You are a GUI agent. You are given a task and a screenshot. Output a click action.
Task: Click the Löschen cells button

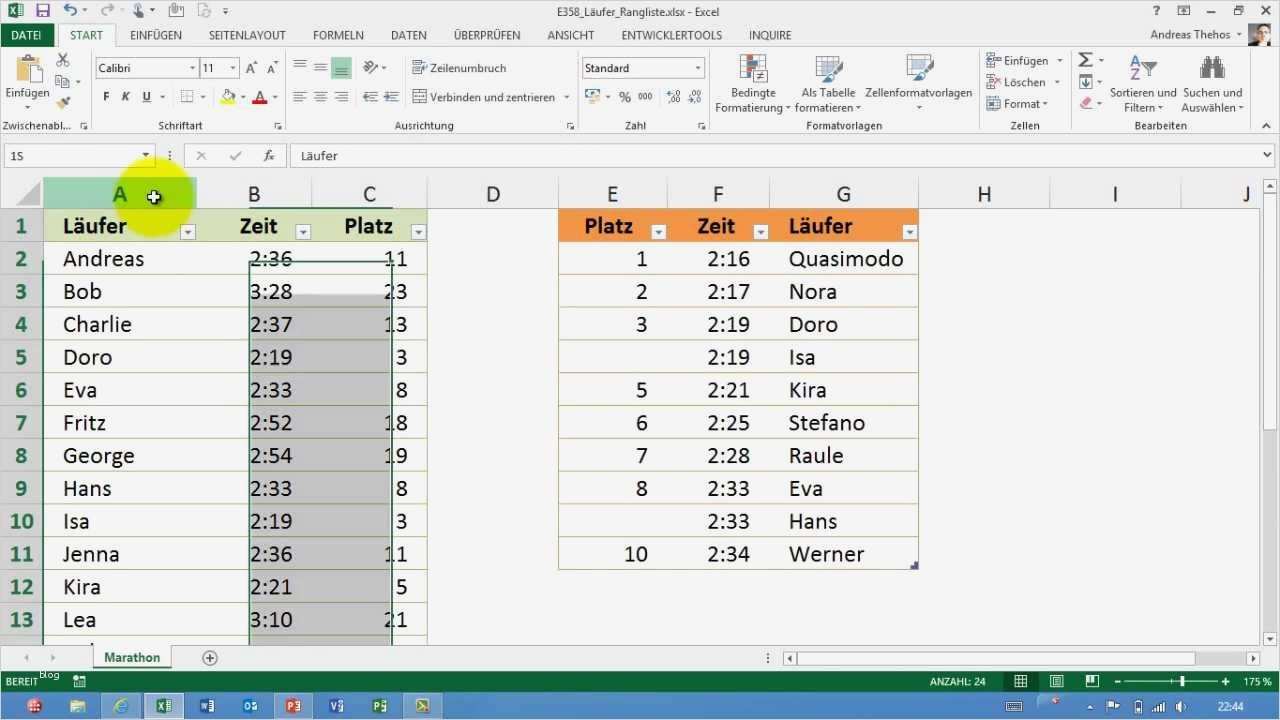point(1016,82)
